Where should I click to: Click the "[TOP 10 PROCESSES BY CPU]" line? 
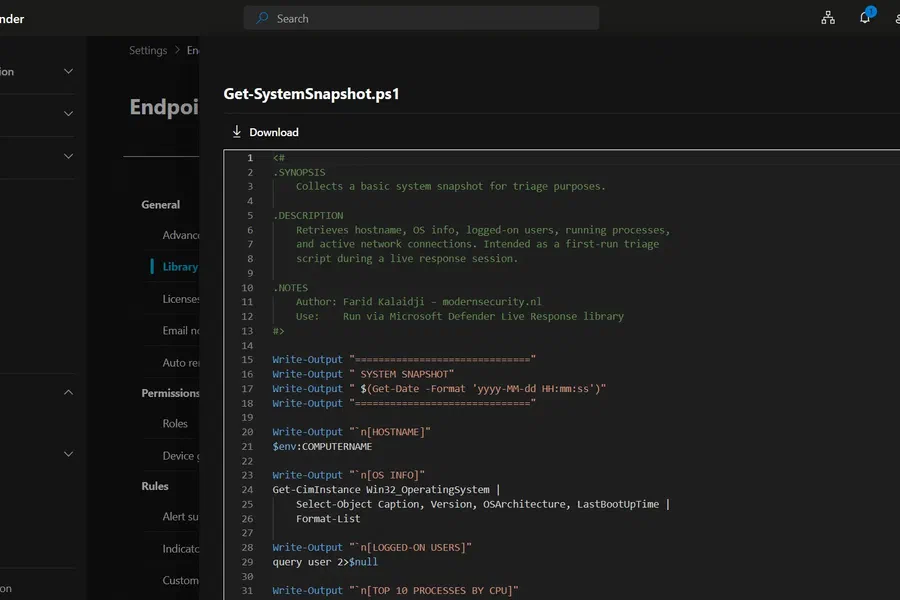point(395,591)
